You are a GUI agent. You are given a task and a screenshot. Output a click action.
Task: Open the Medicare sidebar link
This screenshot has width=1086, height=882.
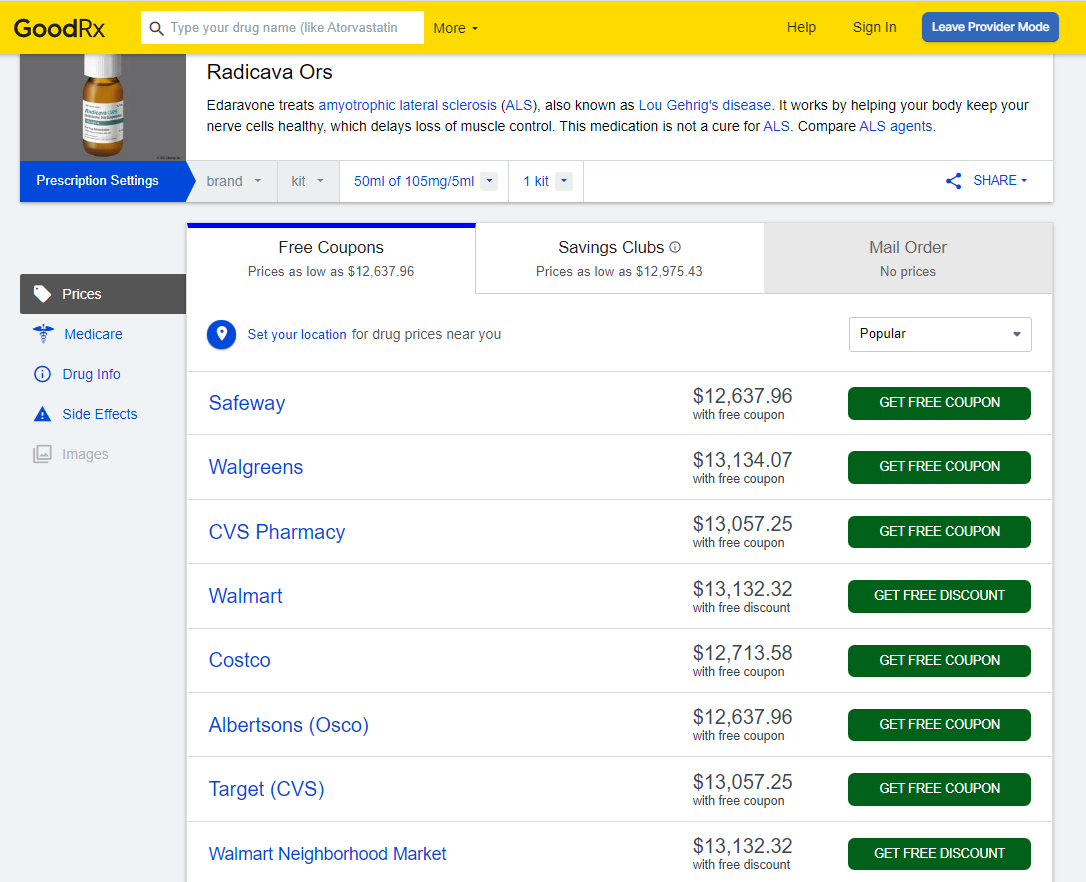click(x=93, y=334)
